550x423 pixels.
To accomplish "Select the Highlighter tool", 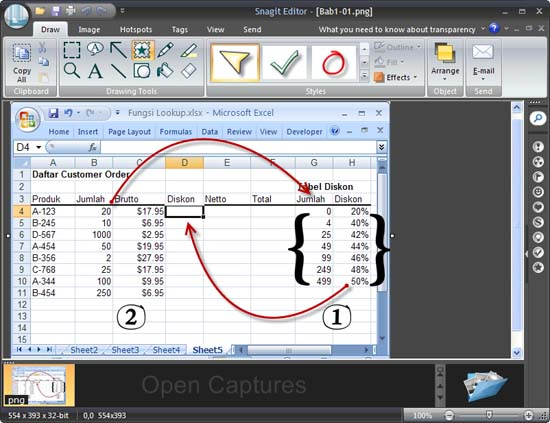I will coord(189,50).
